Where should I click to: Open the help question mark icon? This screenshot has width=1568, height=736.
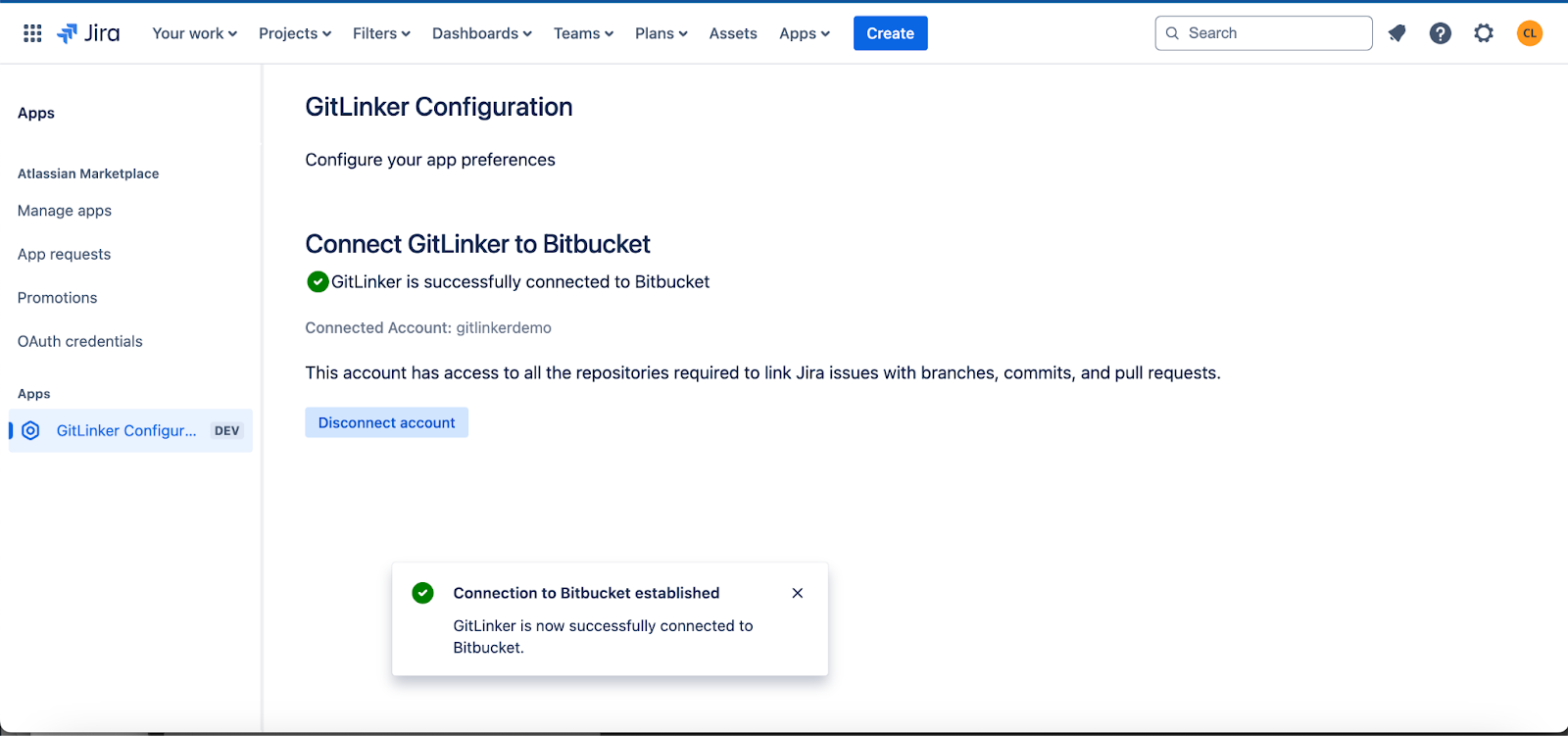(1440, 33)
